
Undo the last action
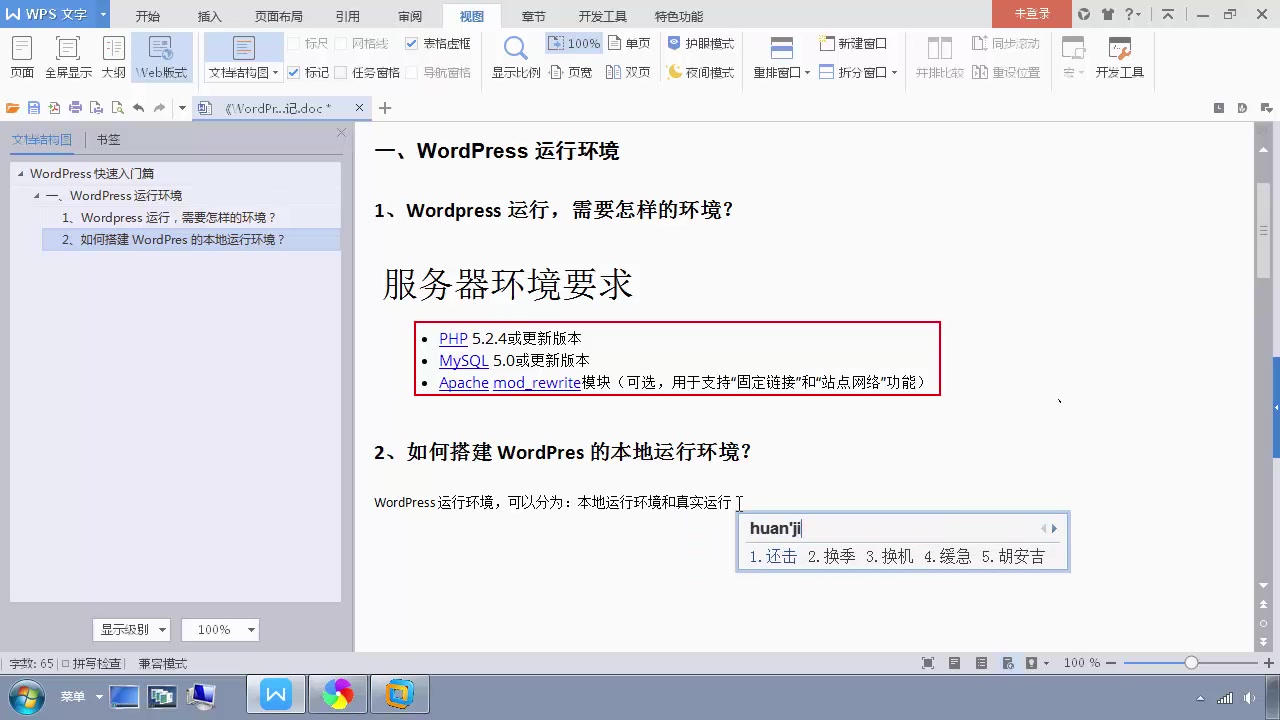pyautogui.click(x=138, y=108)
